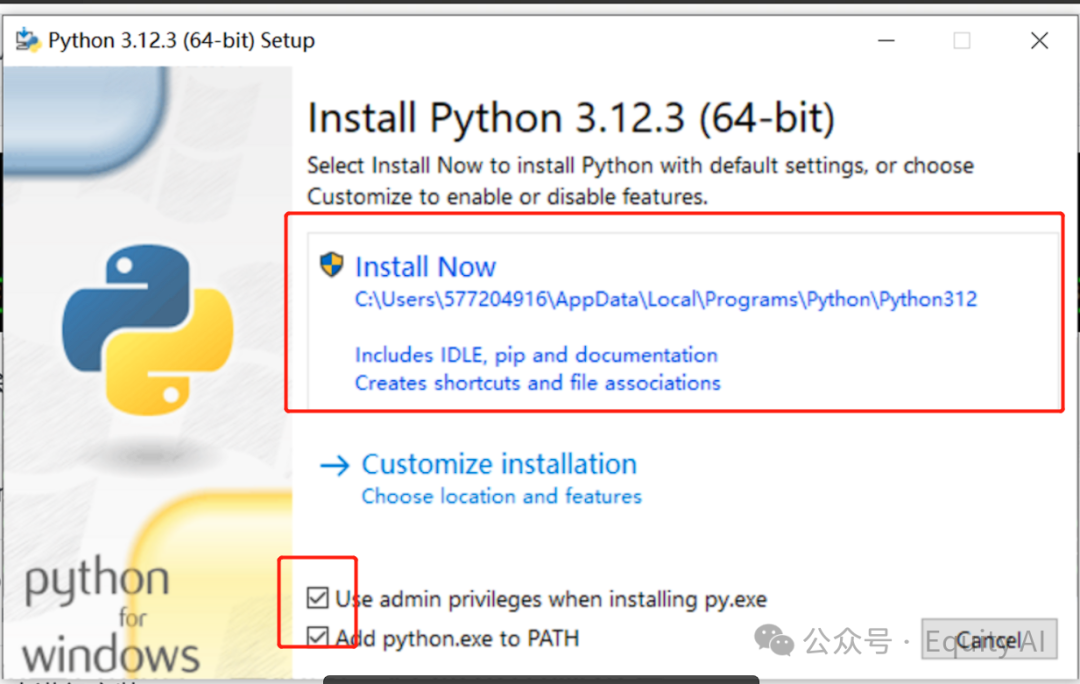Click the "Add python.exe to PATH" label text
1080x684 pixels.
[x=457, y=638]
